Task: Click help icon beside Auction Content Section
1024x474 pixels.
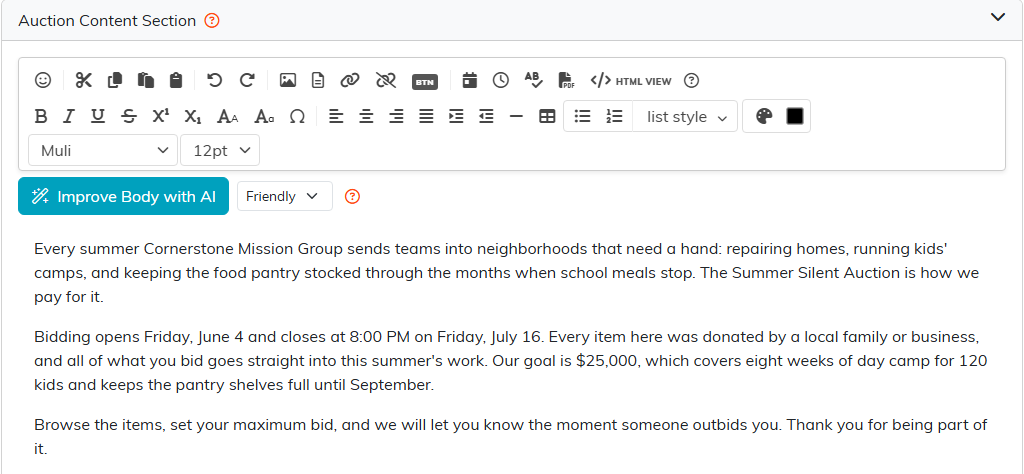Action: 212,21
